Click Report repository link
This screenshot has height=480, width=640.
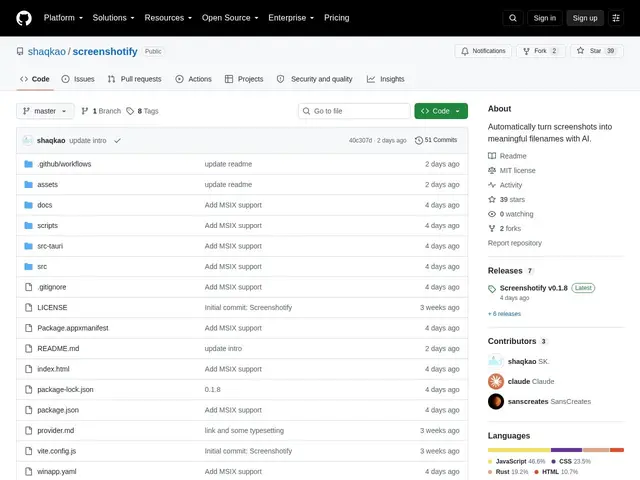click(515, 243)
